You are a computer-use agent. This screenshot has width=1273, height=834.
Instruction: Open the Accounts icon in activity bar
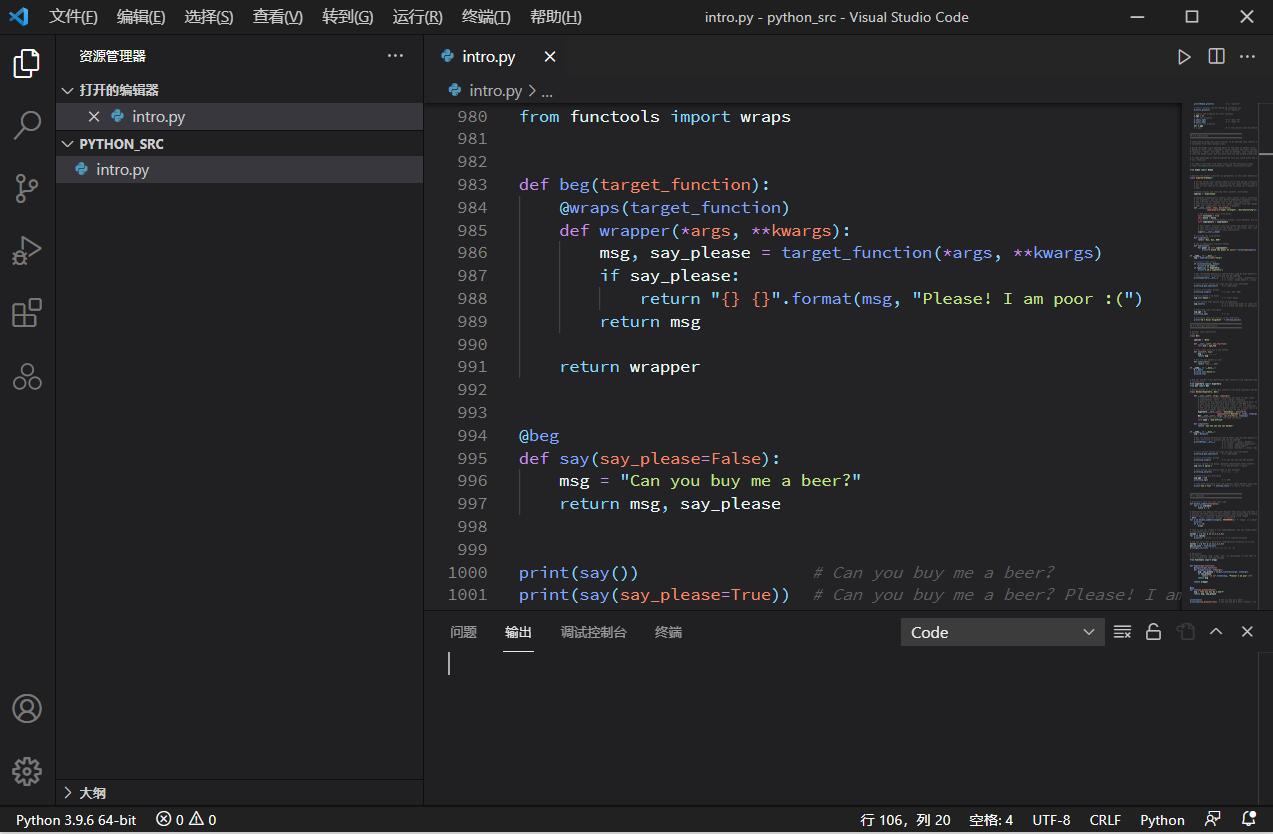27,708
